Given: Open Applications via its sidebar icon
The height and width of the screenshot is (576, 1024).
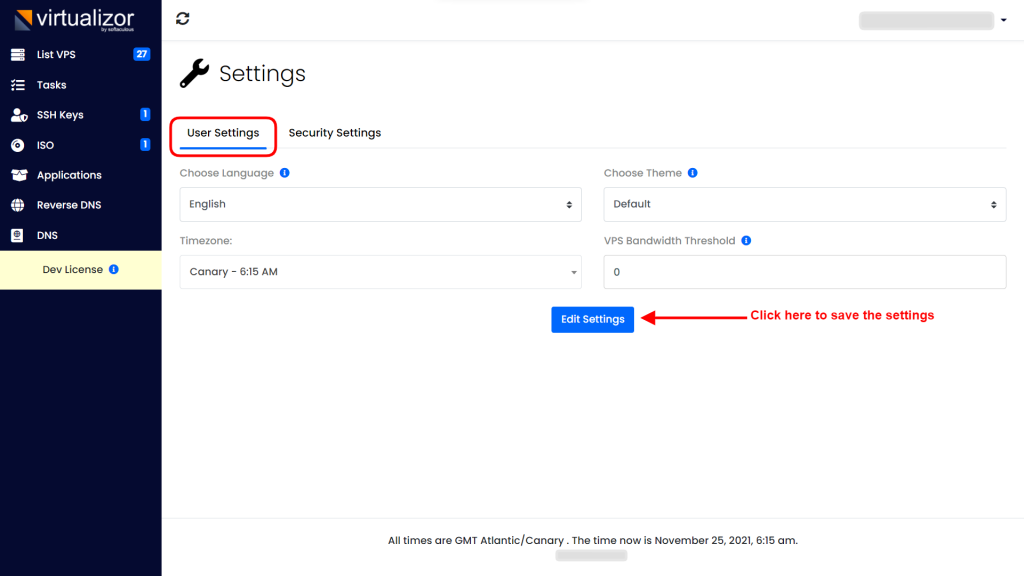Looking at the screenshot, I should (x=18, y=174).
